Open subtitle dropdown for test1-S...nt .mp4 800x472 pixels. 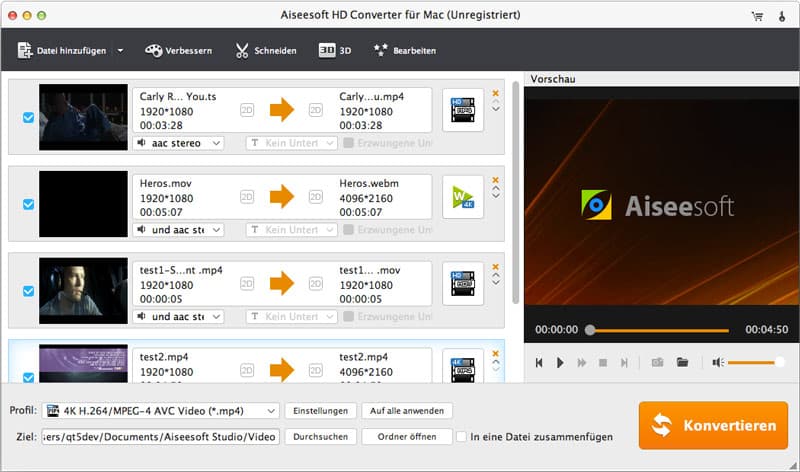click(291, 317)
